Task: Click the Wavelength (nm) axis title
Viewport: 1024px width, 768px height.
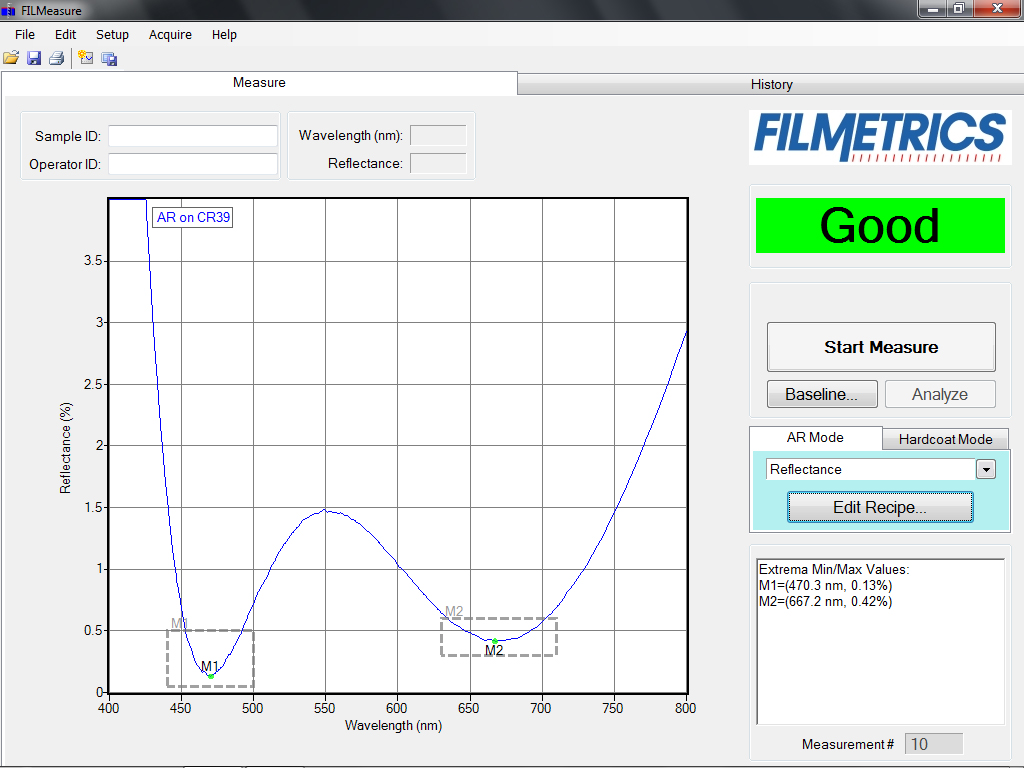Action: (393, 726)
